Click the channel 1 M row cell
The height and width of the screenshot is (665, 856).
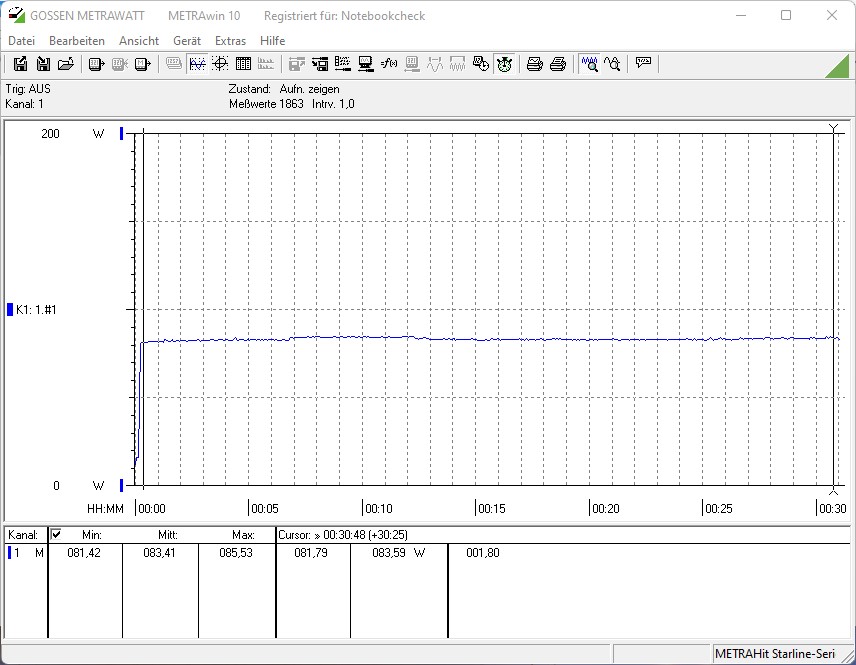coord(26,553)
